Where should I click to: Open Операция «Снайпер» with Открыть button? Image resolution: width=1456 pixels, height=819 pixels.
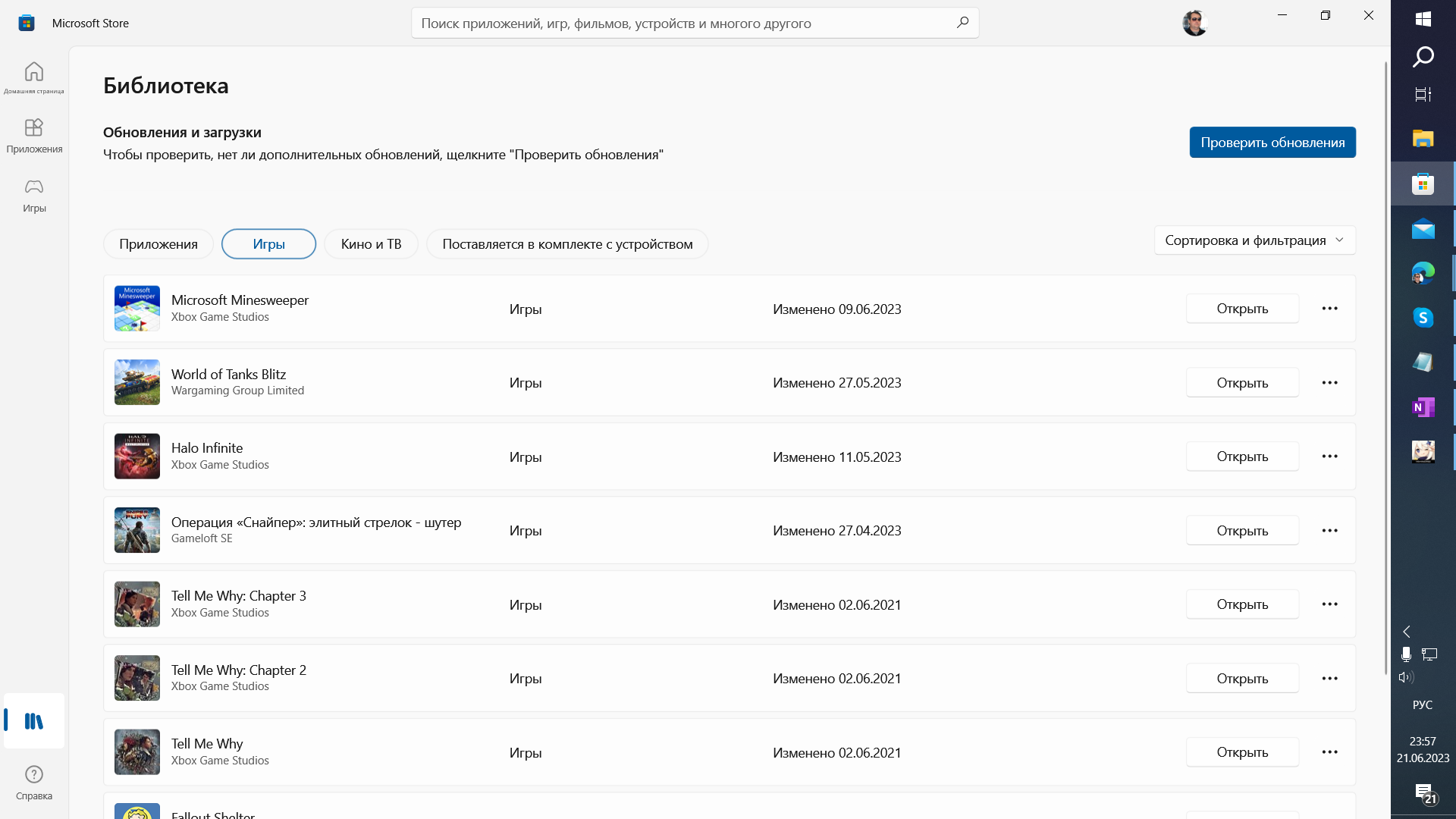1242,531
